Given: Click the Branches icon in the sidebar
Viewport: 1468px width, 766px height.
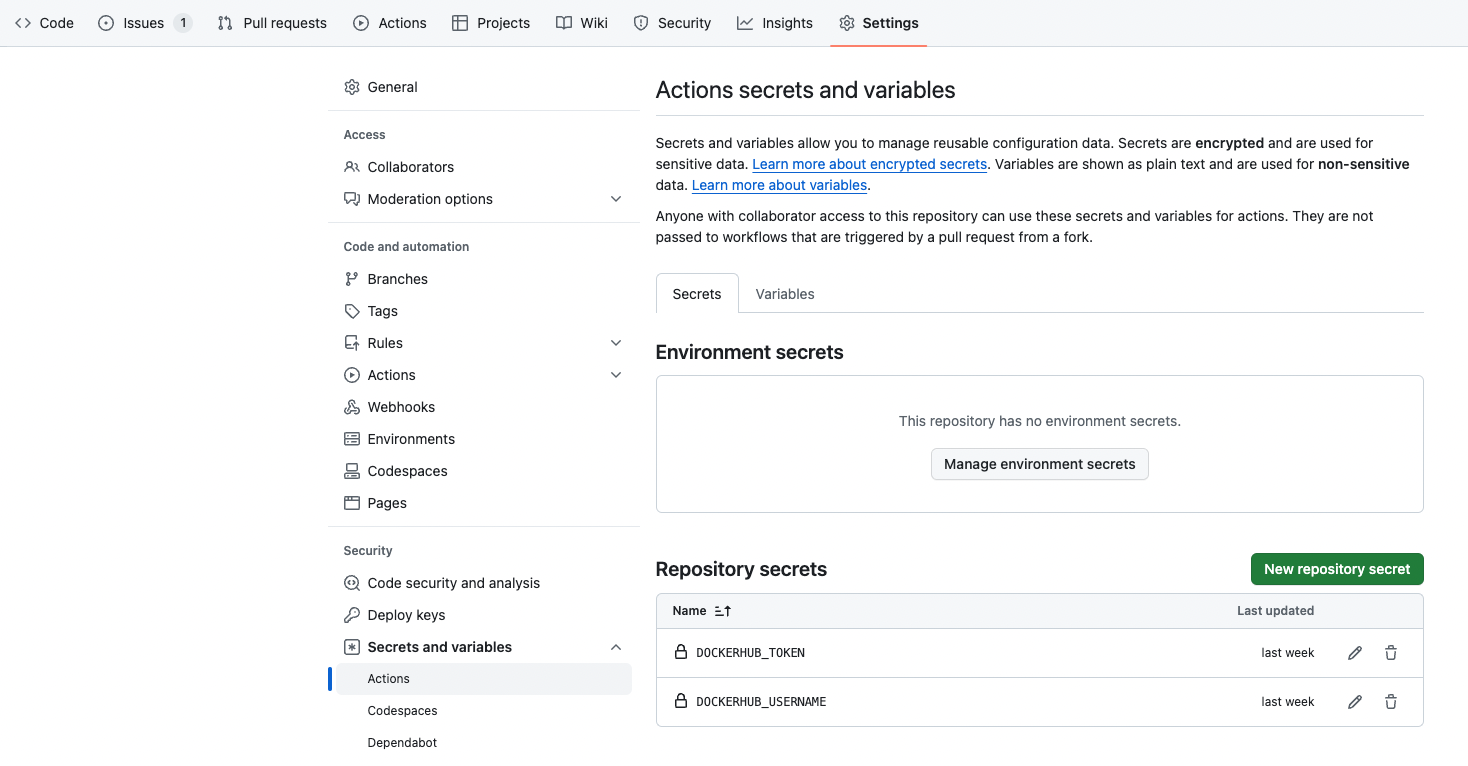Looking at the screenshot, I should (x=352, y=279).
